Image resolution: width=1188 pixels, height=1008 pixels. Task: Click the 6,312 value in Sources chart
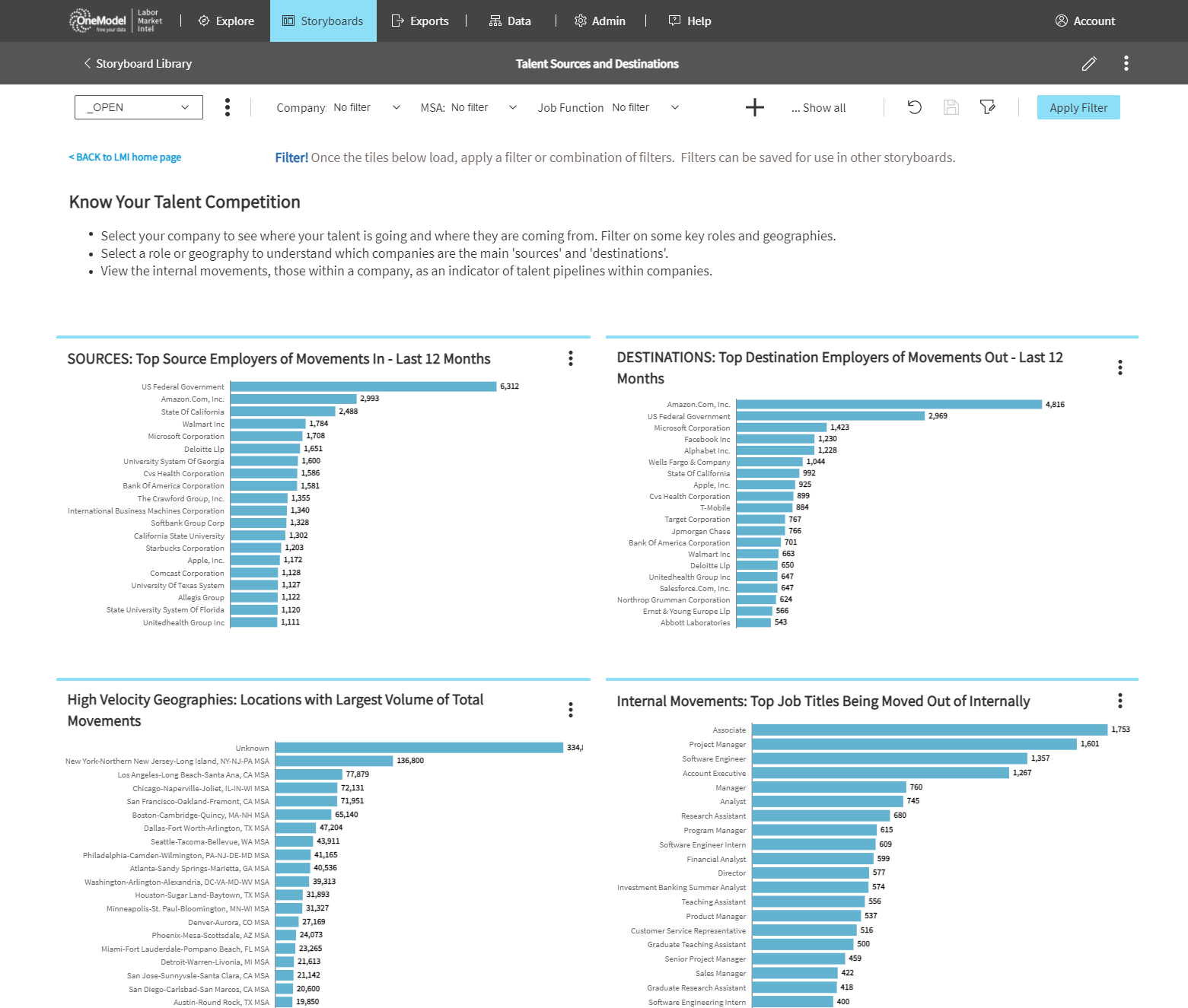[x=510, y=386]
